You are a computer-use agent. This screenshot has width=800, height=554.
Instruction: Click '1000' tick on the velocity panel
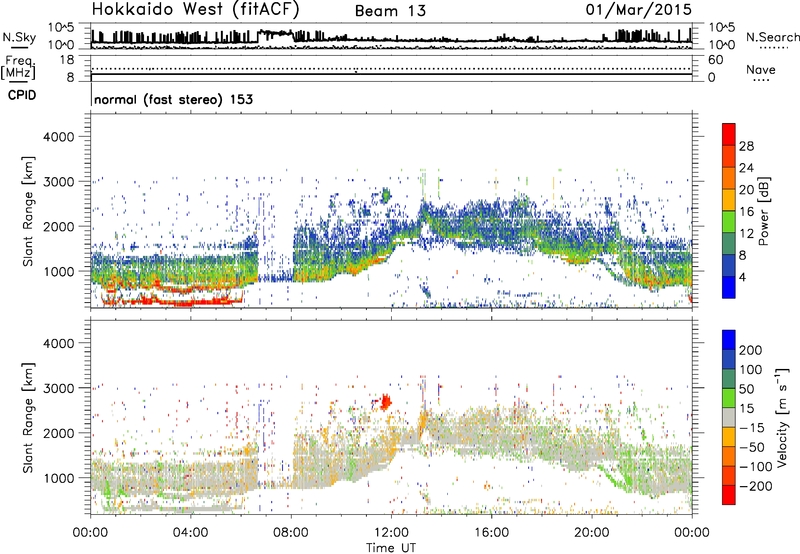pyautogui.click(x=59, y=478)
